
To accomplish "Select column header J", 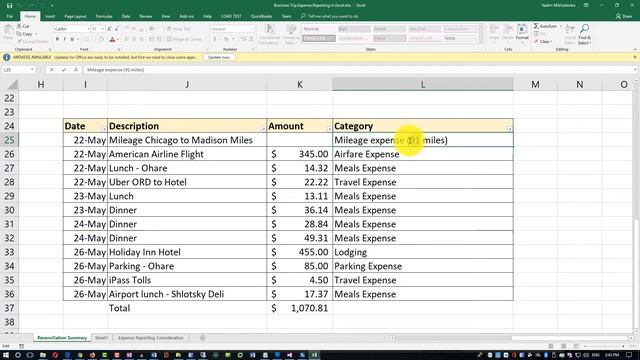I will (x=187, y=84).
